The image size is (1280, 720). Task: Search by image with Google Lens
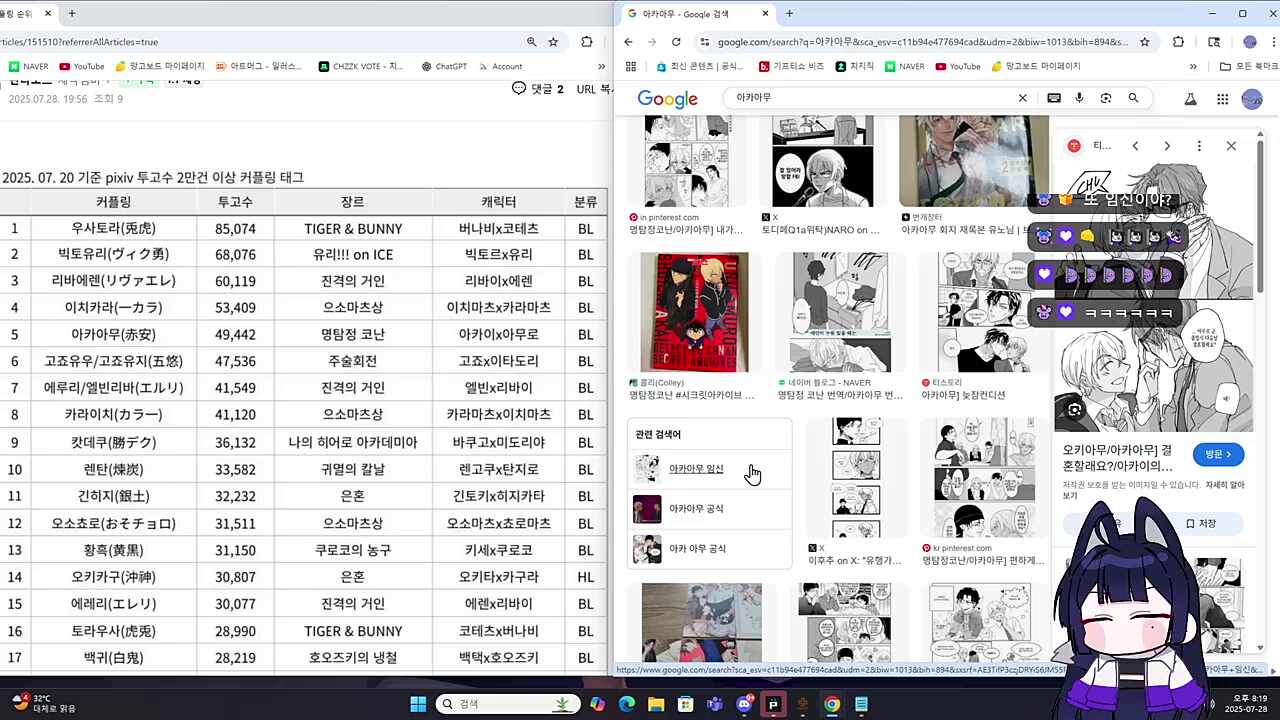(1106, 98)
